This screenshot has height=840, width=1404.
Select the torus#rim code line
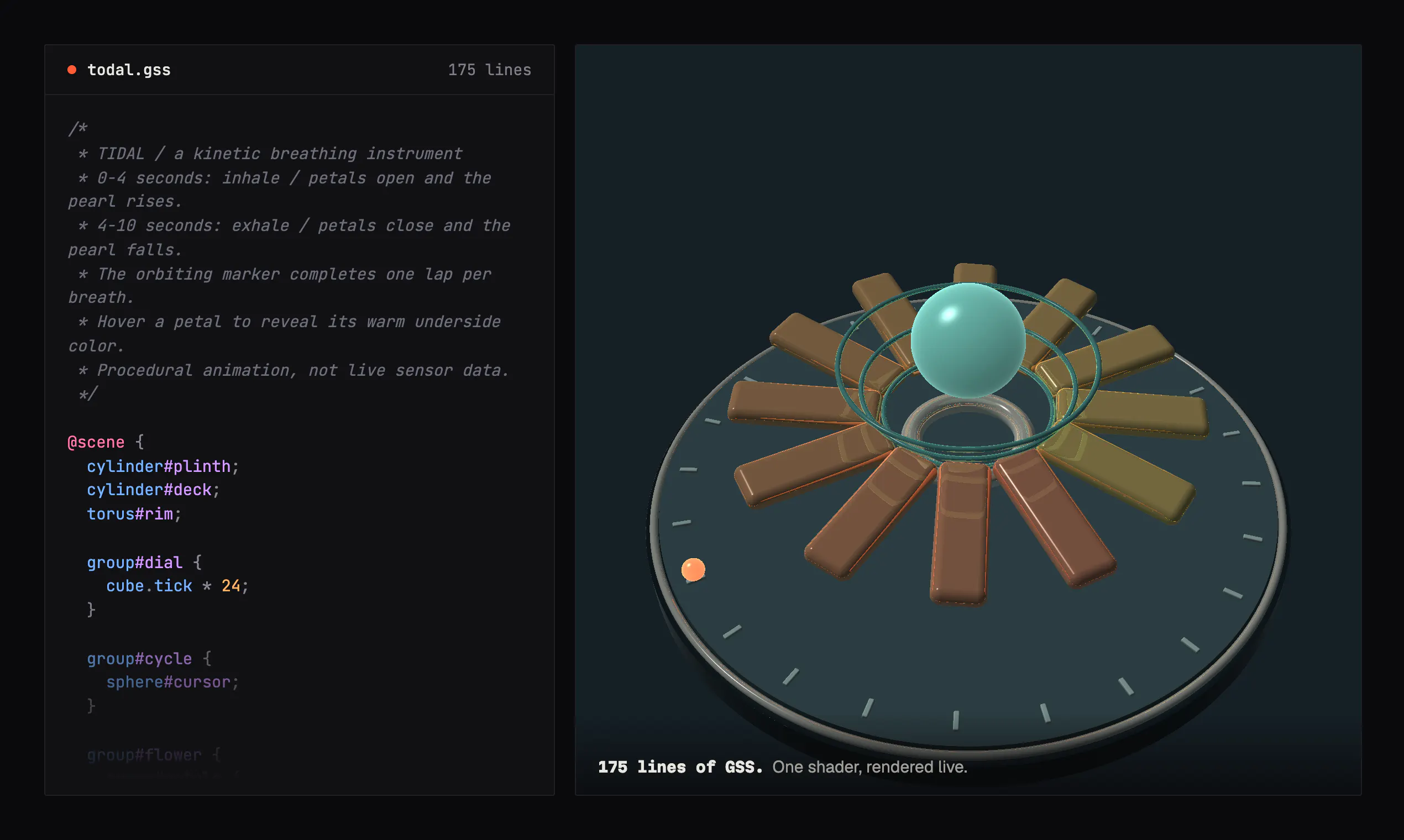coord(134,514)
